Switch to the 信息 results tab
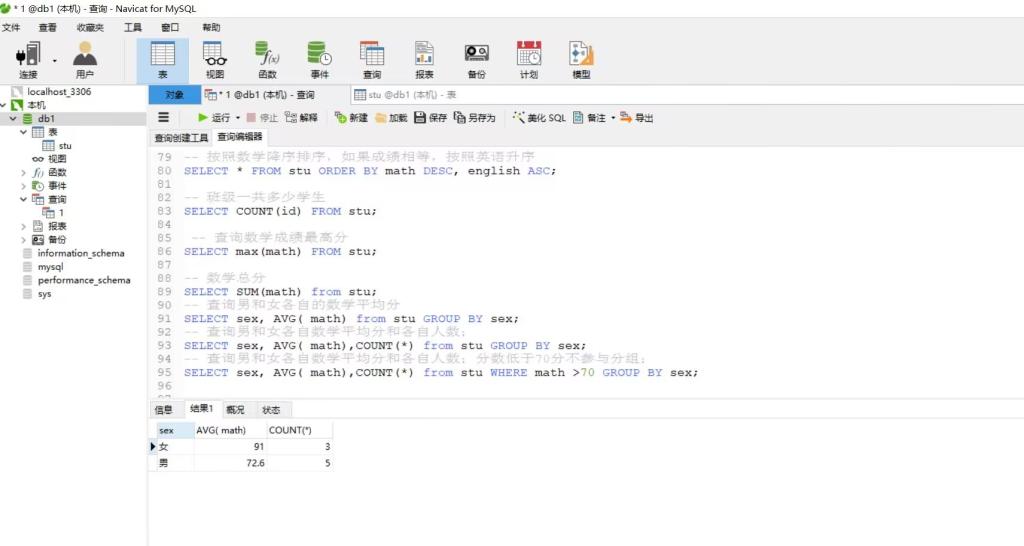This screenshot has width=1024, height=546. click(163, 410)
